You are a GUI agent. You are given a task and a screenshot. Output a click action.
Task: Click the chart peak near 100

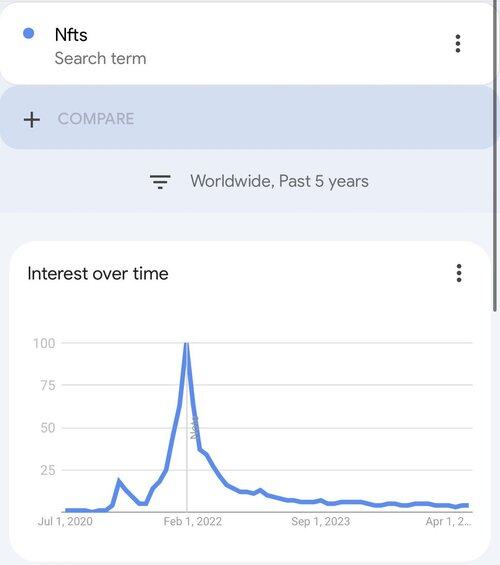pos(186,344)
